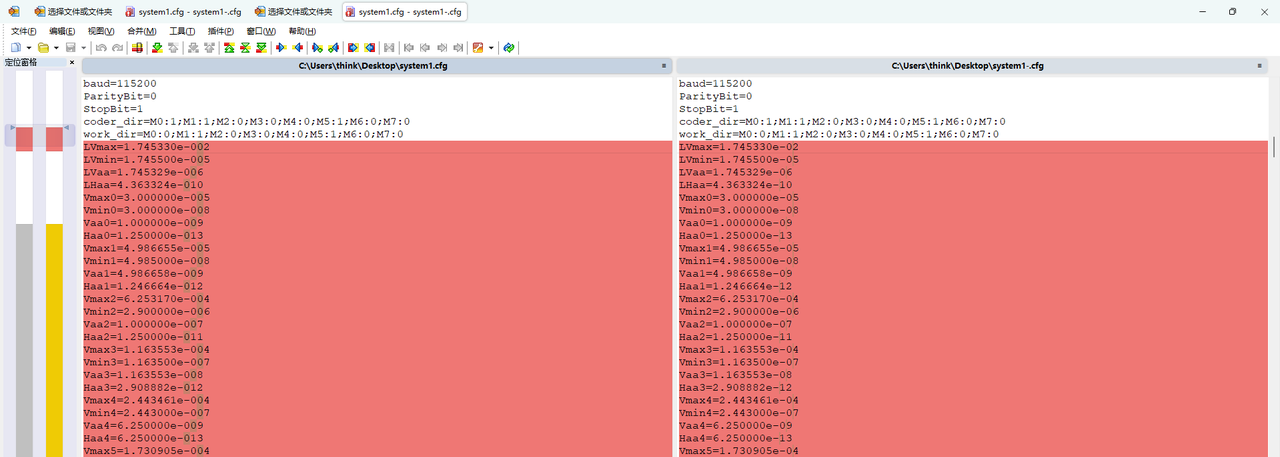Click the Undo toolbar icon
Viewport: 1280px width, 457px height.
click(x=101, y=47)
